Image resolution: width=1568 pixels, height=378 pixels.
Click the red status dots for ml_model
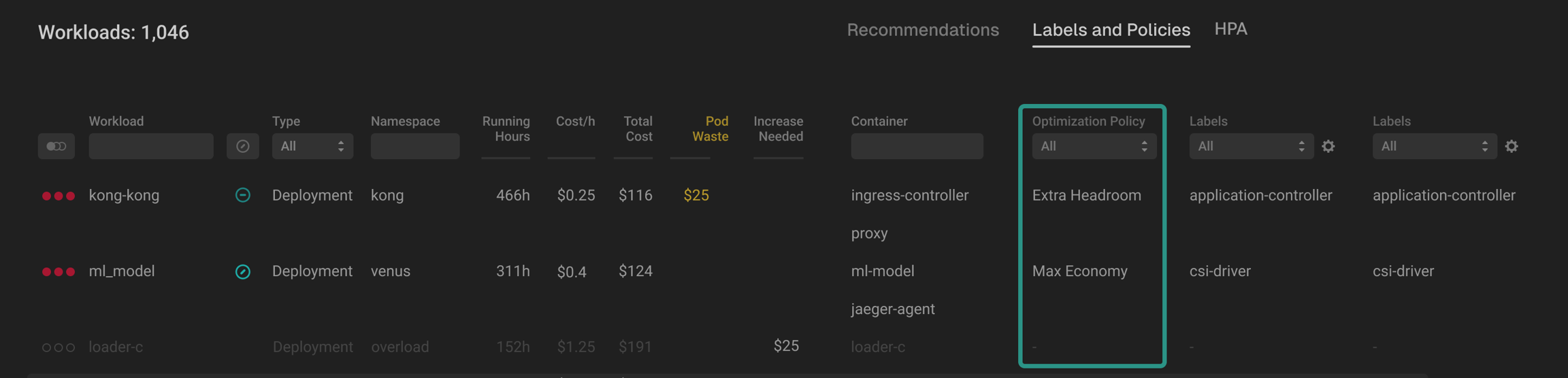tap(59, 271)
